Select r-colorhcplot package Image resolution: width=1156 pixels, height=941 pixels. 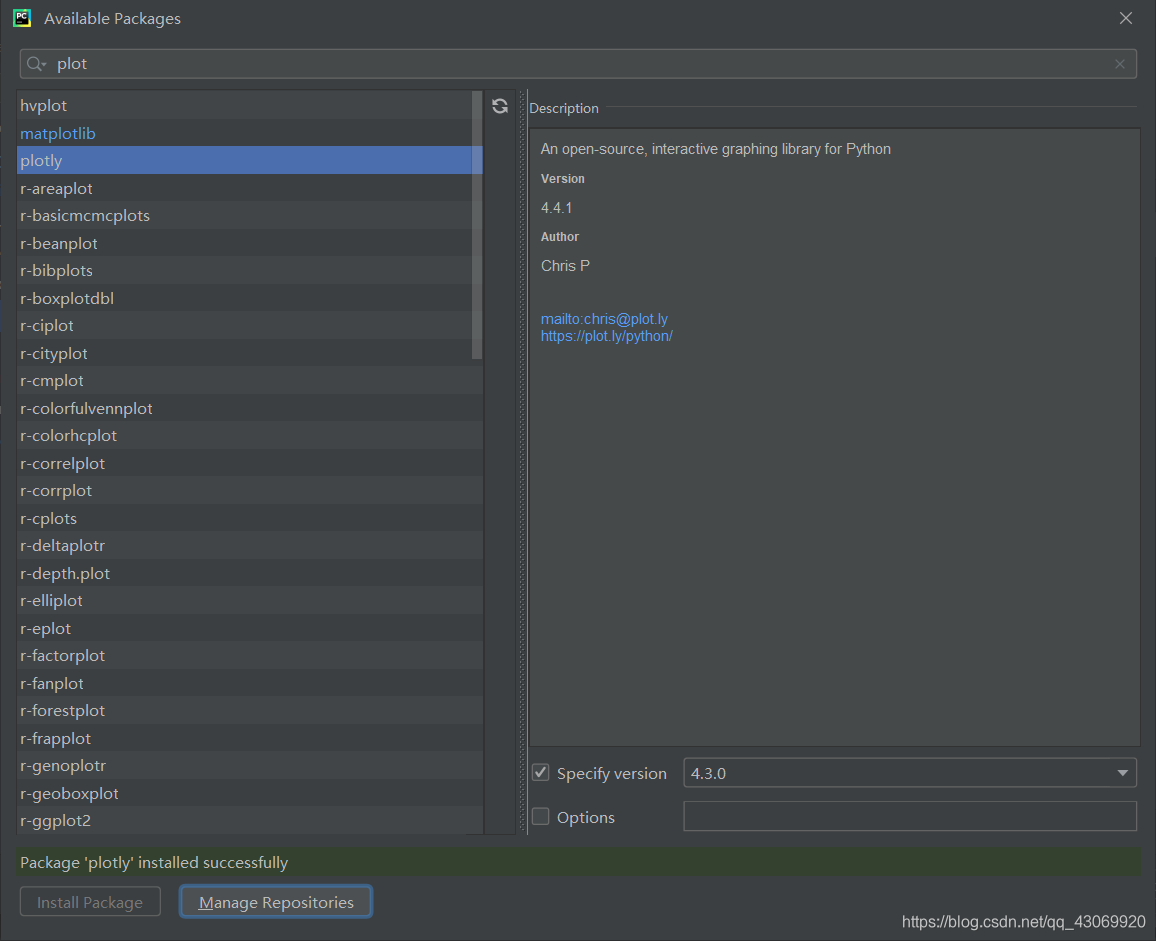[249, 435]
